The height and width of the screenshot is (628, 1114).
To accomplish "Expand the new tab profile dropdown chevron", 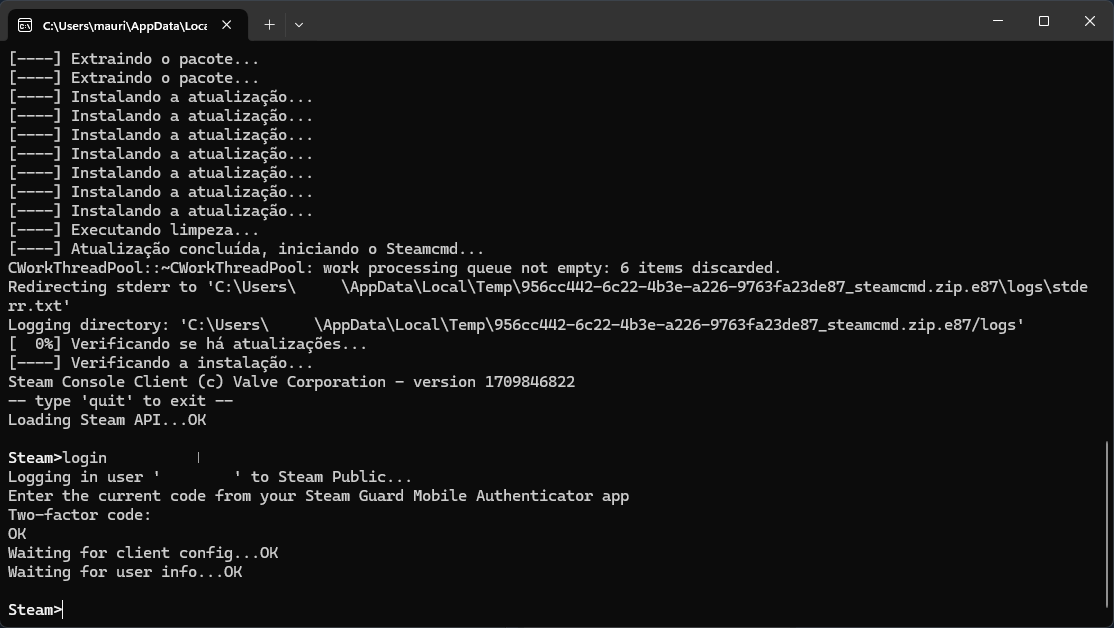I will tap(298, 24).
